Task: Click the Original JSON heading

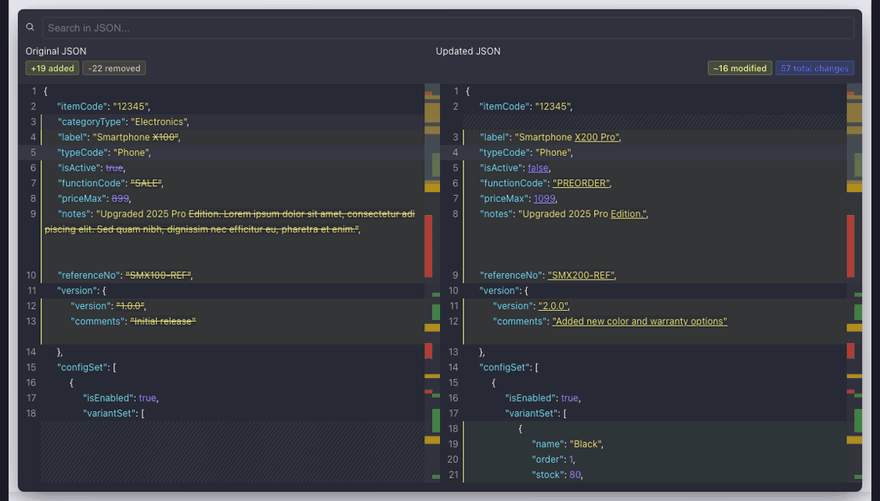Action: (x=56, y=51)
